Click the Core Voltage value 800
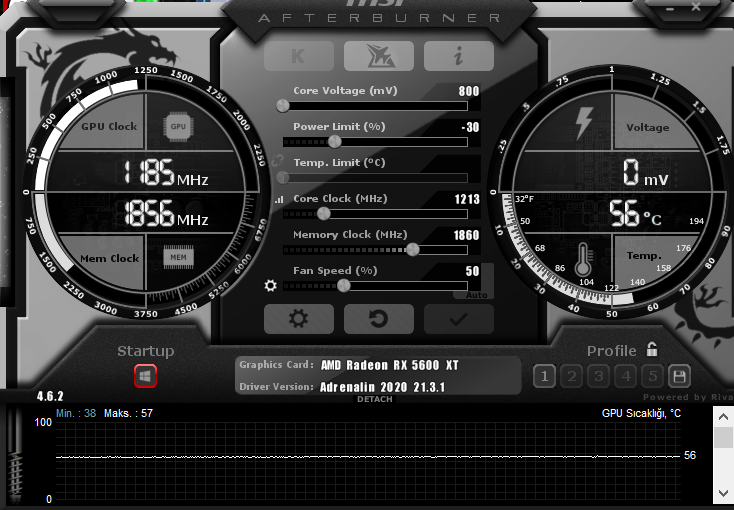 [x=469, y=91]
